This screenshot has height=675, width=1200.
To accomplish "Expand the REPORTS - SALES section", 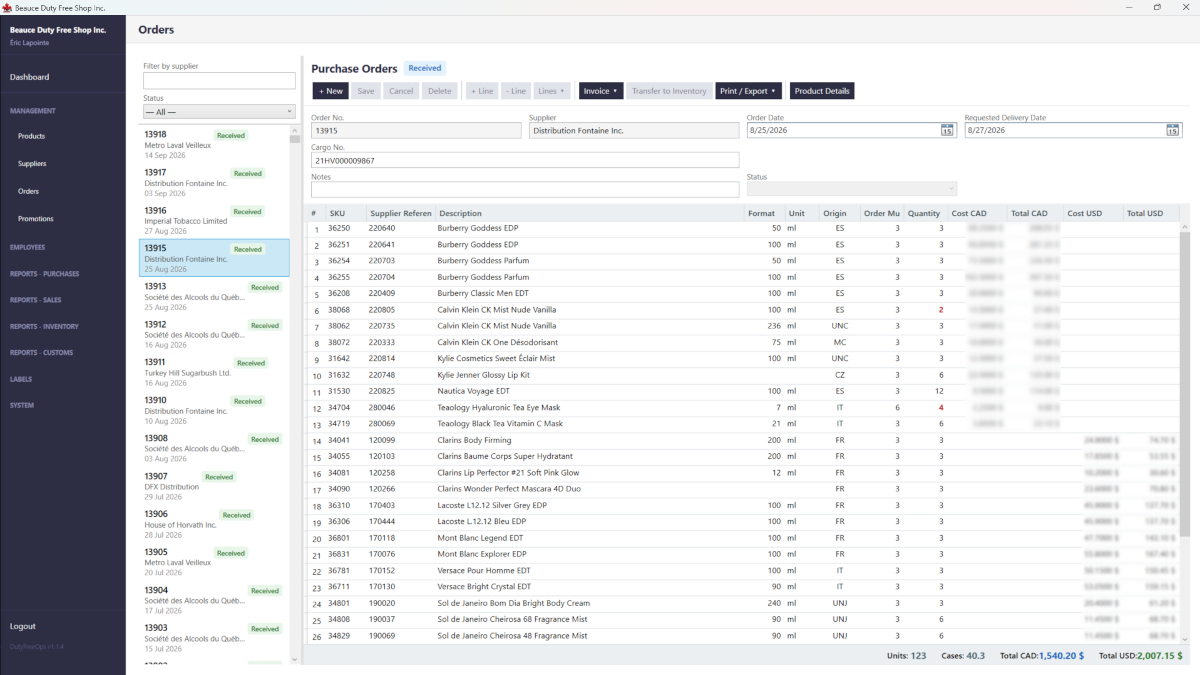I will [36, 300].
